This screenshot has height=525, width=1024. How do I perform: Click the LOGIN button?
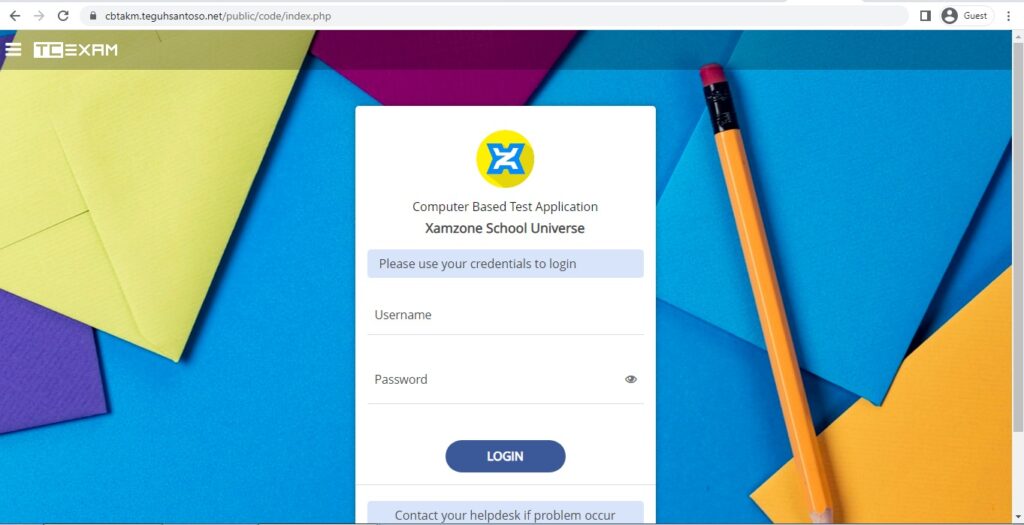(x=505, y=456)
